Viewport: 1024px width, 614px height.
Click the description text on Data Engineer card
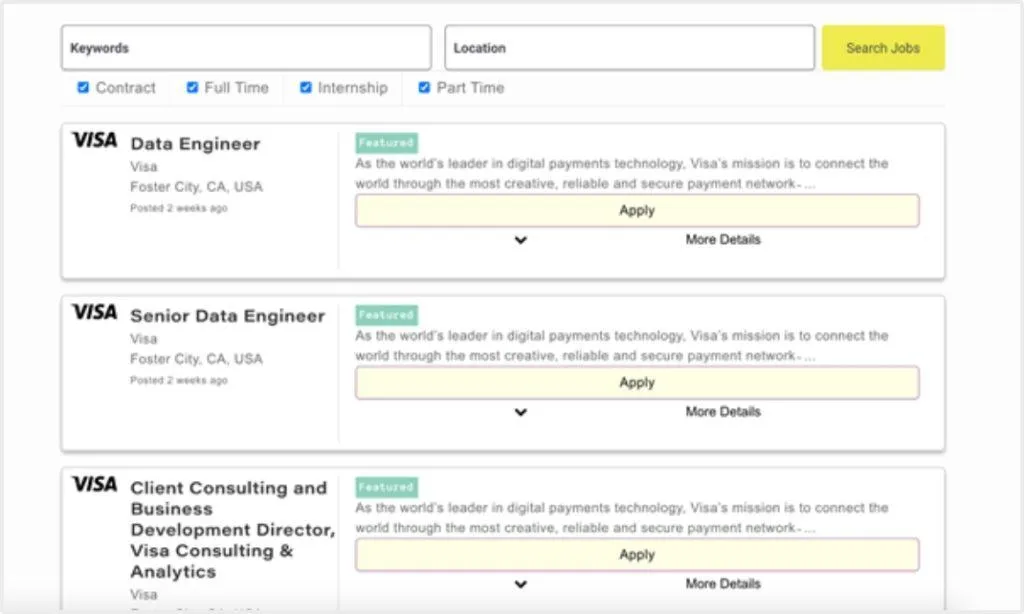(622, 174)
